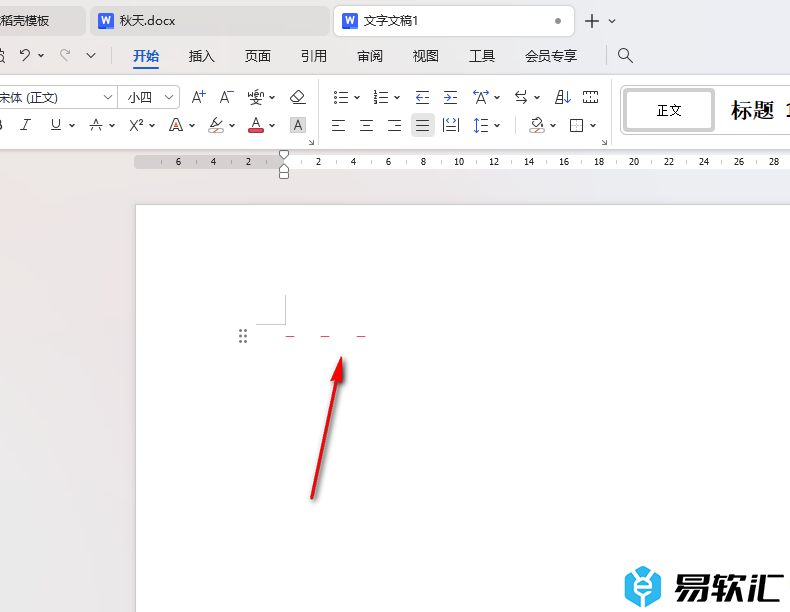Open the bullet list style dropdown arrow
Image resolution: width=790 pixels, height=612 pixels.
357,98
